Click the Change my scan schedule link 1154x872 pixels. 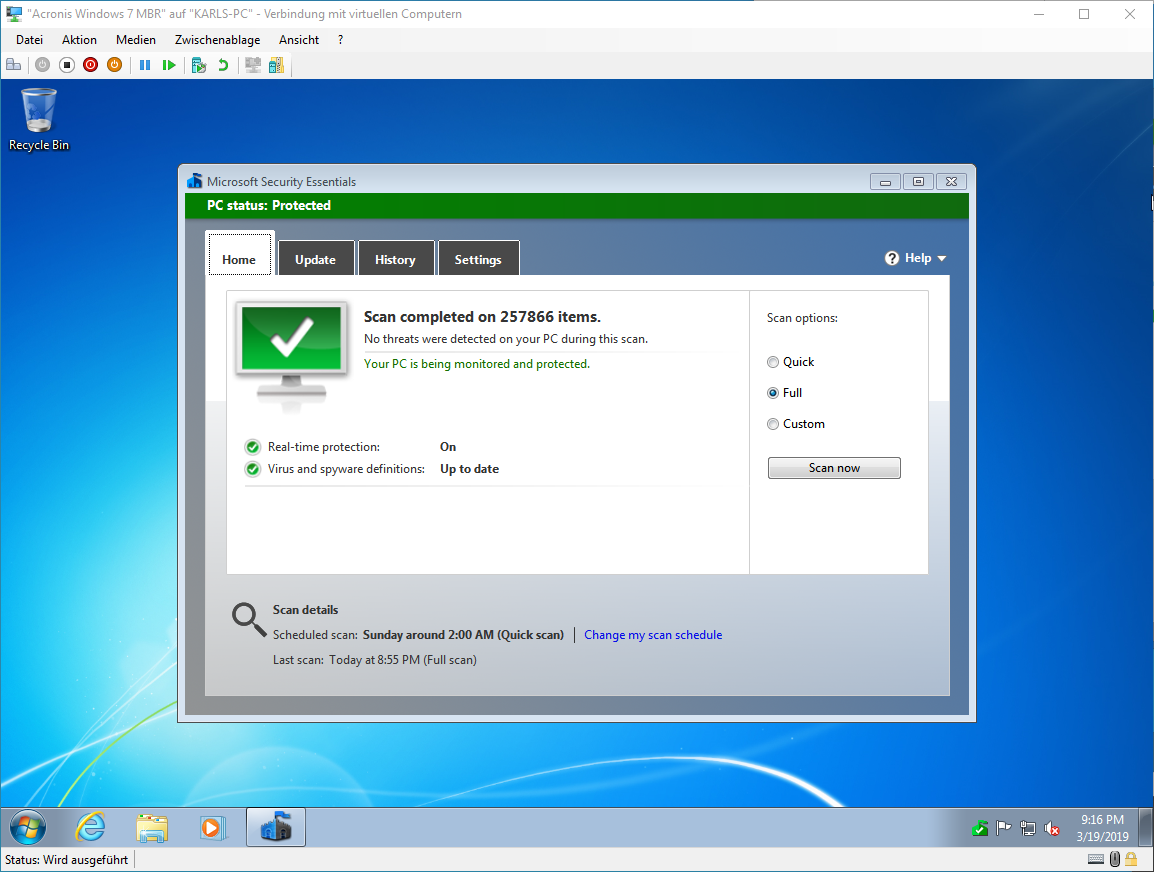pyautogui.click(x=653, y=635)
